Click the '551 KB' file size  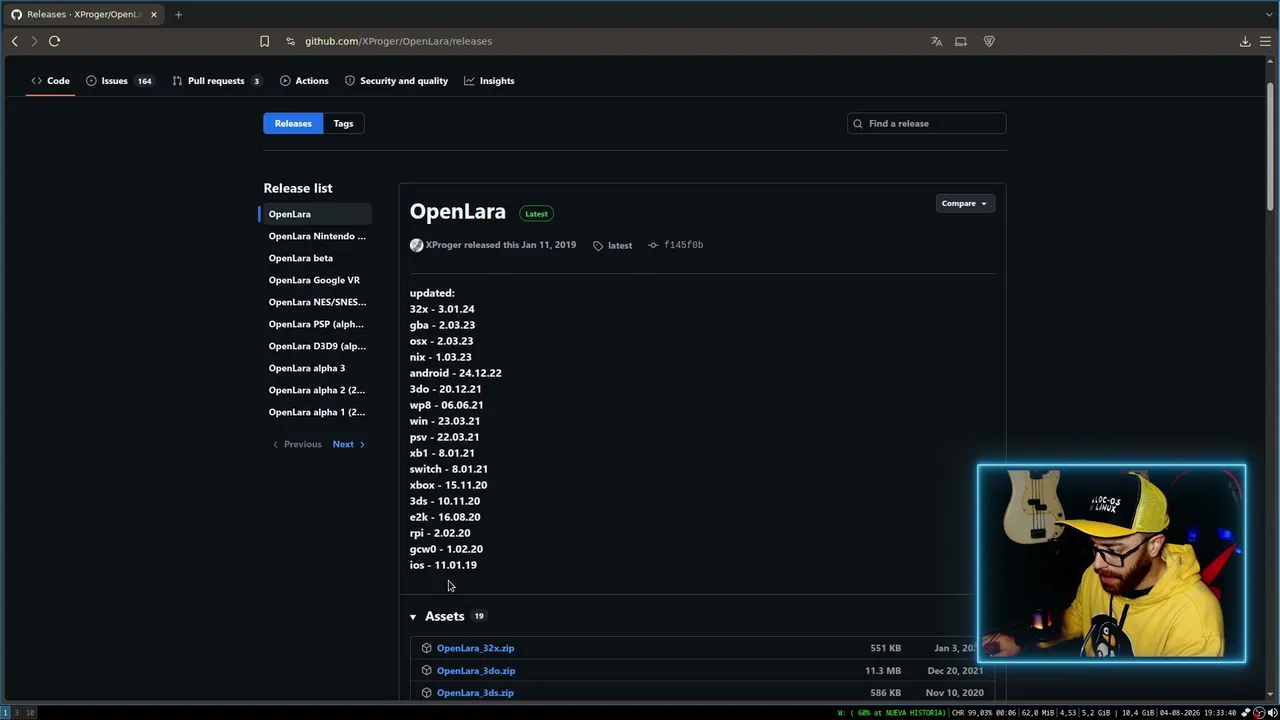pyautogui.click(x=885, y=648)
